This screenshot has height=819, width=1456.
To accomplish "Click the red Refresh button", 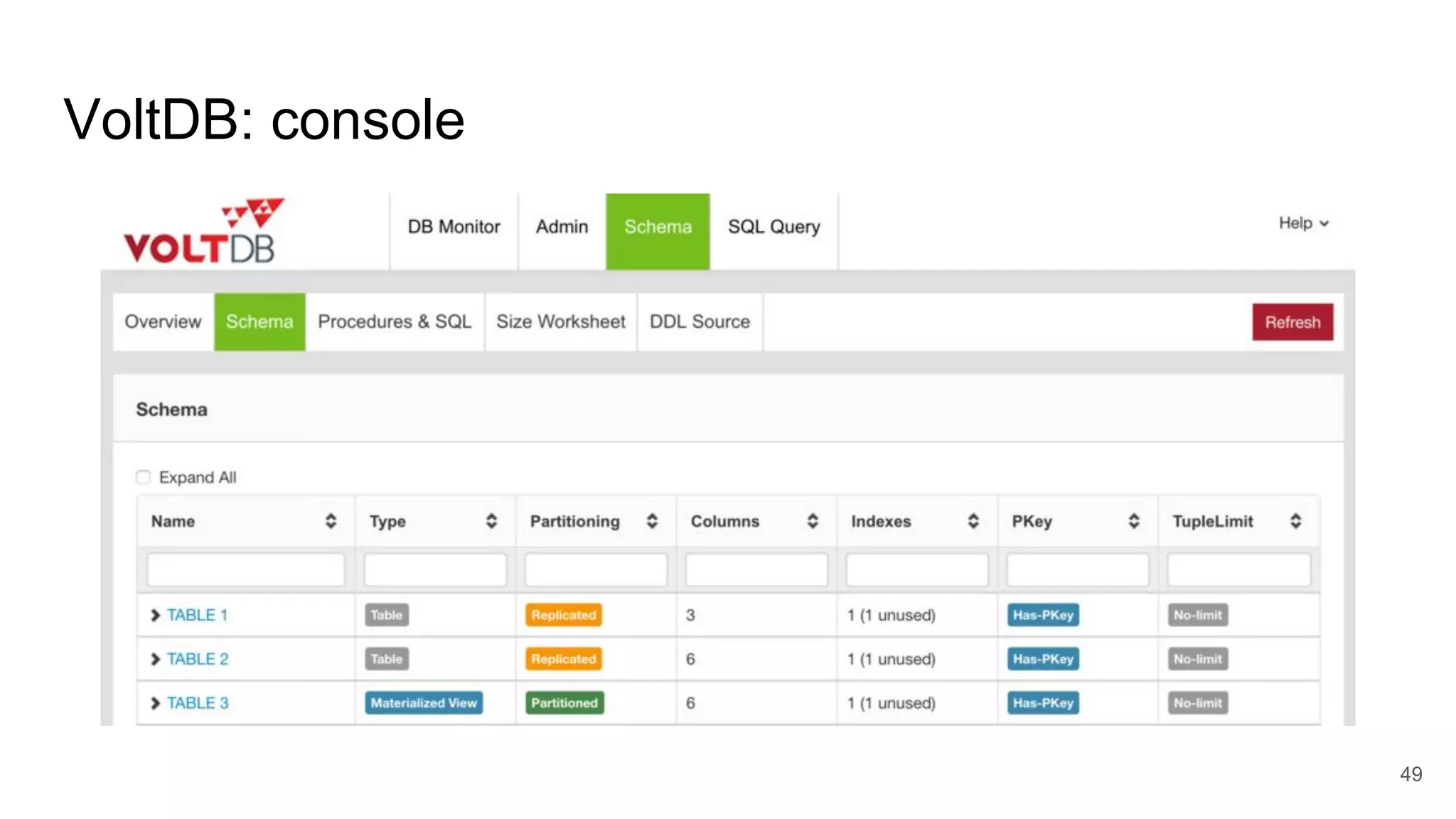I will [1292, 322].
